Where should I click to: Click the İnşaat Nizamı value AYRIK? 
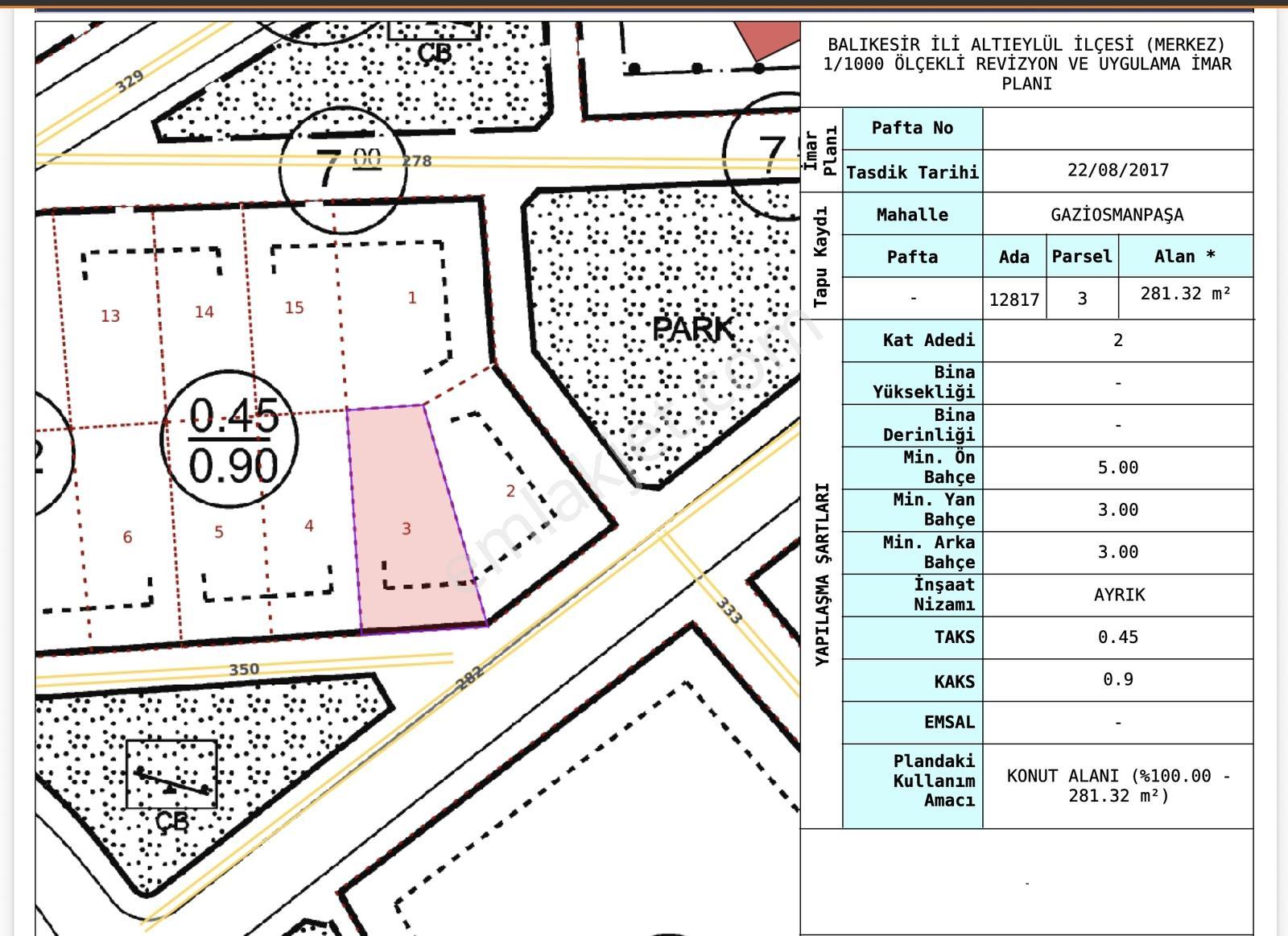tap(1119, 595)
